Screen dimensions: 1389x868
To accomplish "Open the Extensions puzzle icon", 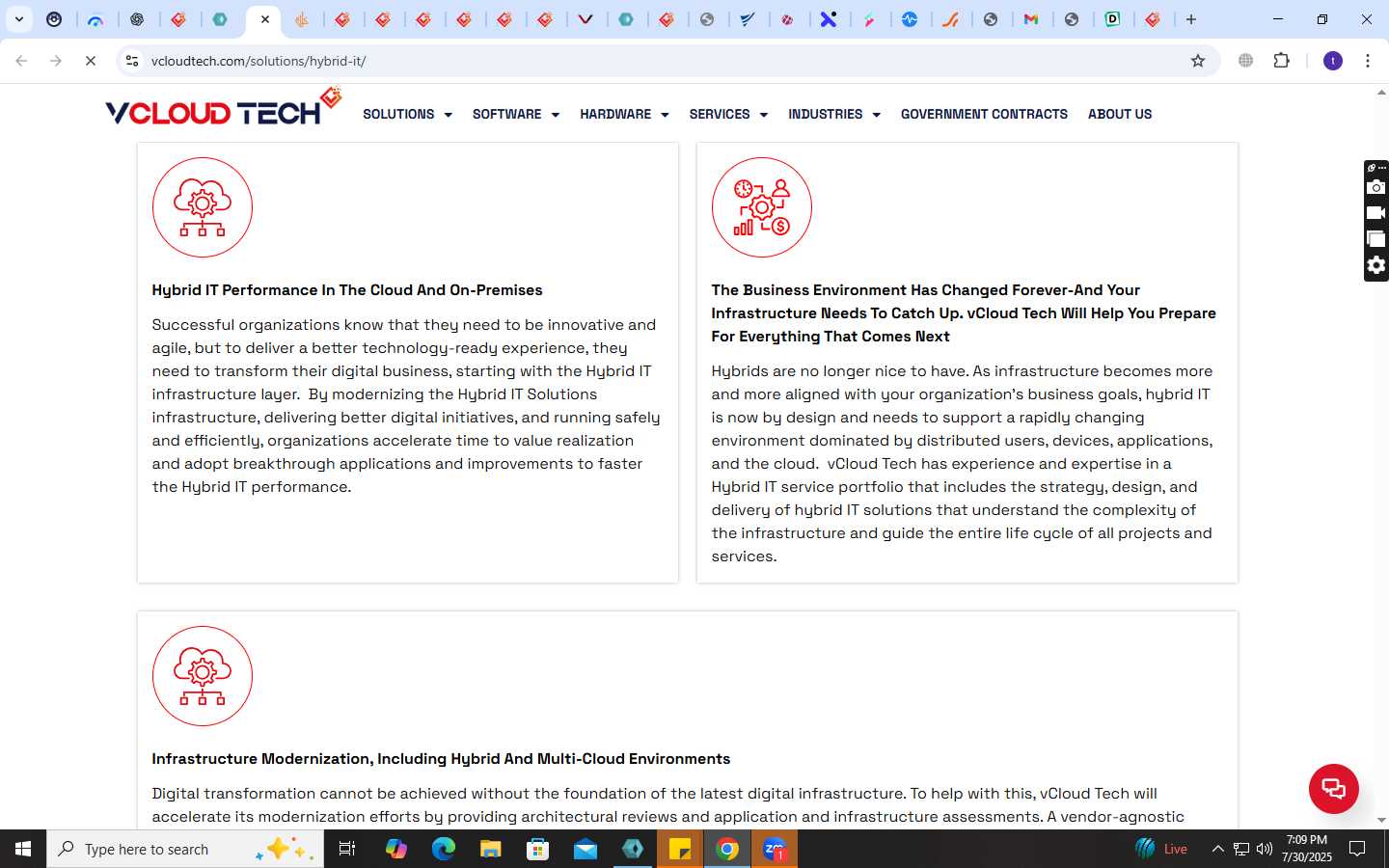I will coord(1281,61).
